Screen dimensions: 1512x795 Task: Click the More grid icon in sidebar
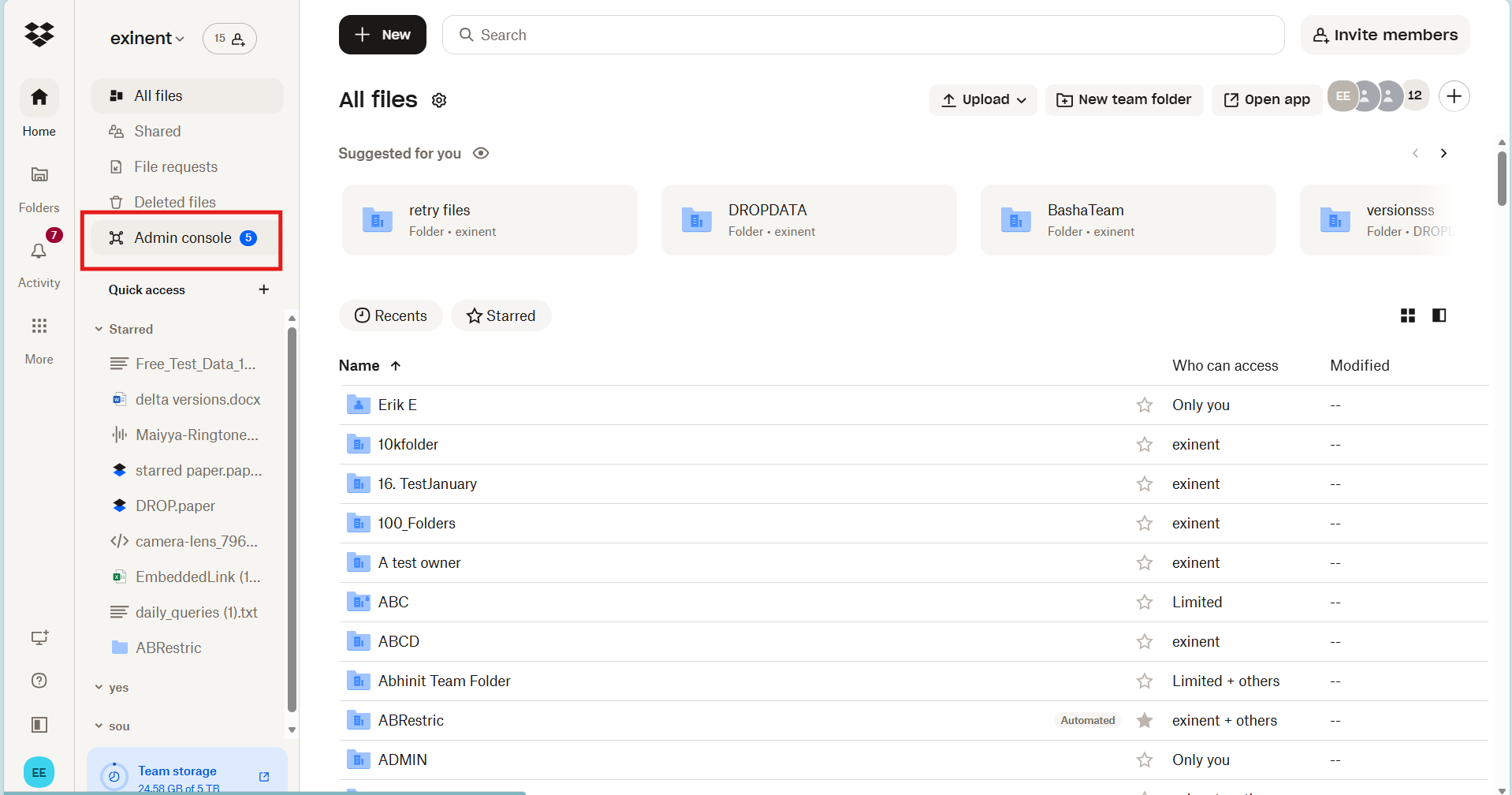point(38,326)
